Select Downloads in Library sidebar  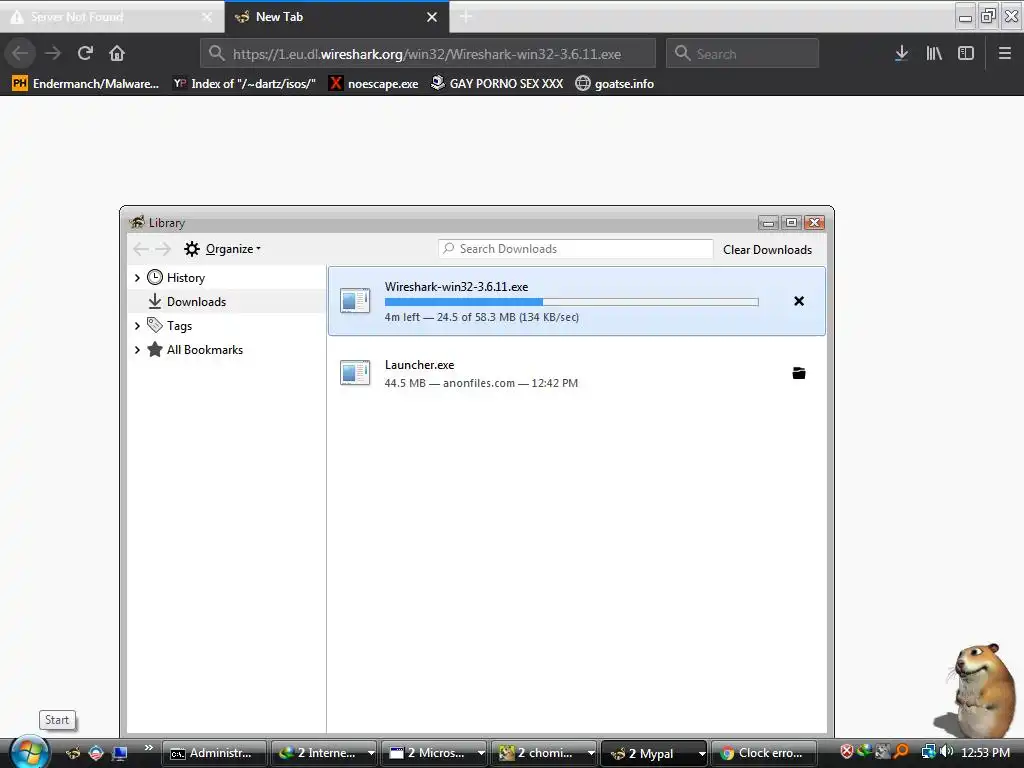coord(196,302)
